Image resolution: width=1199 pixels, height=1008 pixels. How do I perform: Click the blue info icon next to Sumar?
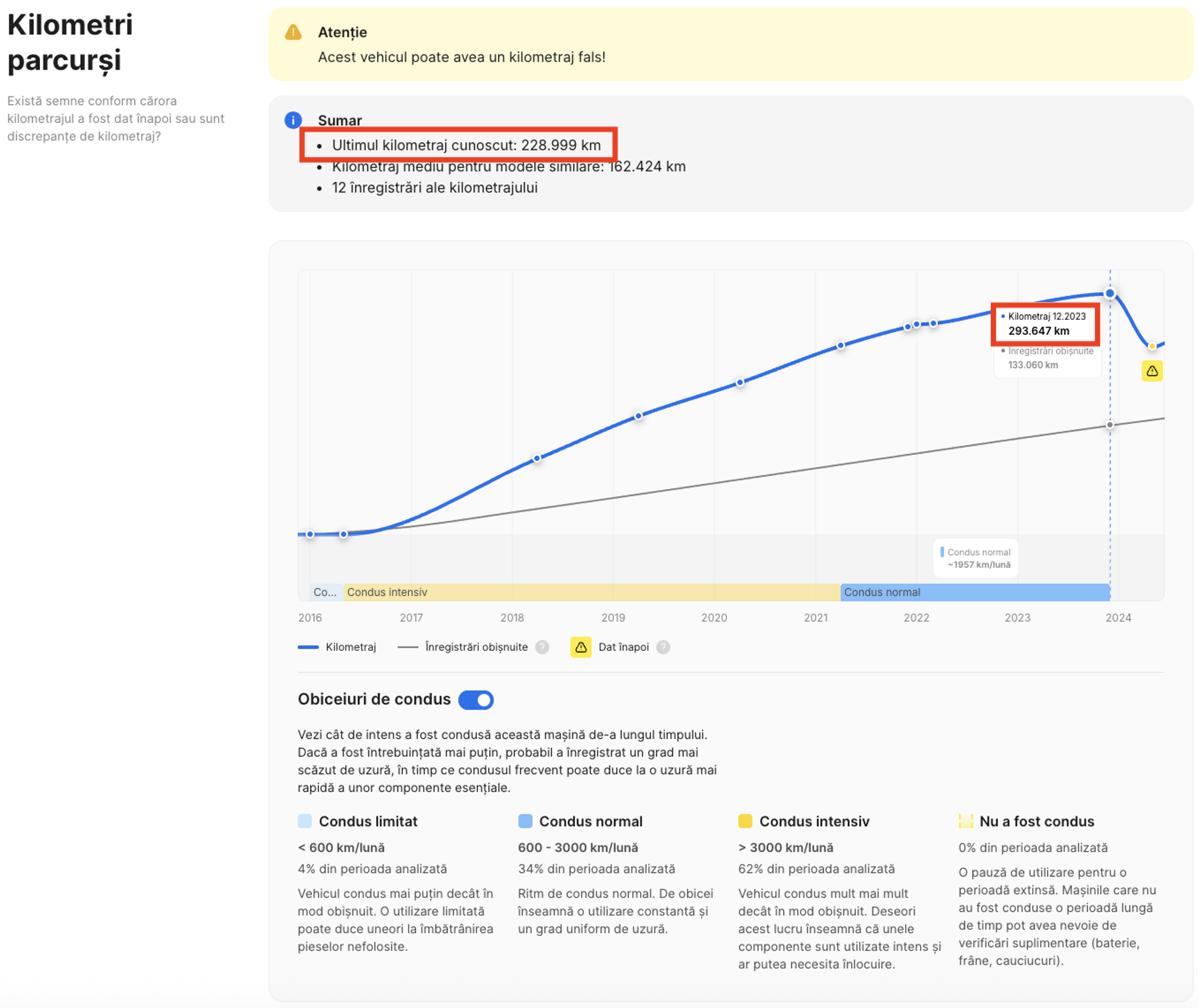(293, 120)
